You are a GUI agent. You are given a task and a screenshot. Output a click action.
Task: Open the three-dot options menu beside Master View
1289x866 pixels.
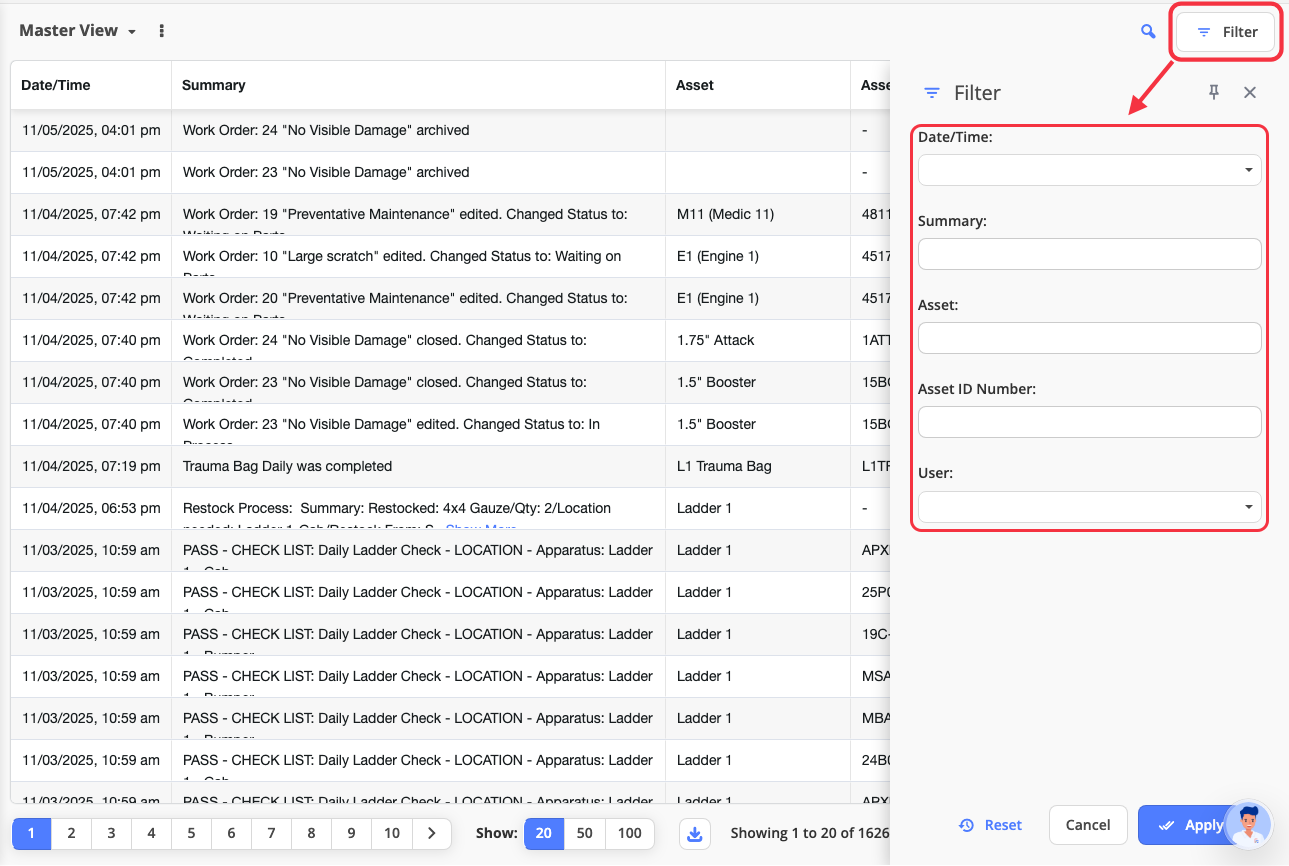[162, 31]
